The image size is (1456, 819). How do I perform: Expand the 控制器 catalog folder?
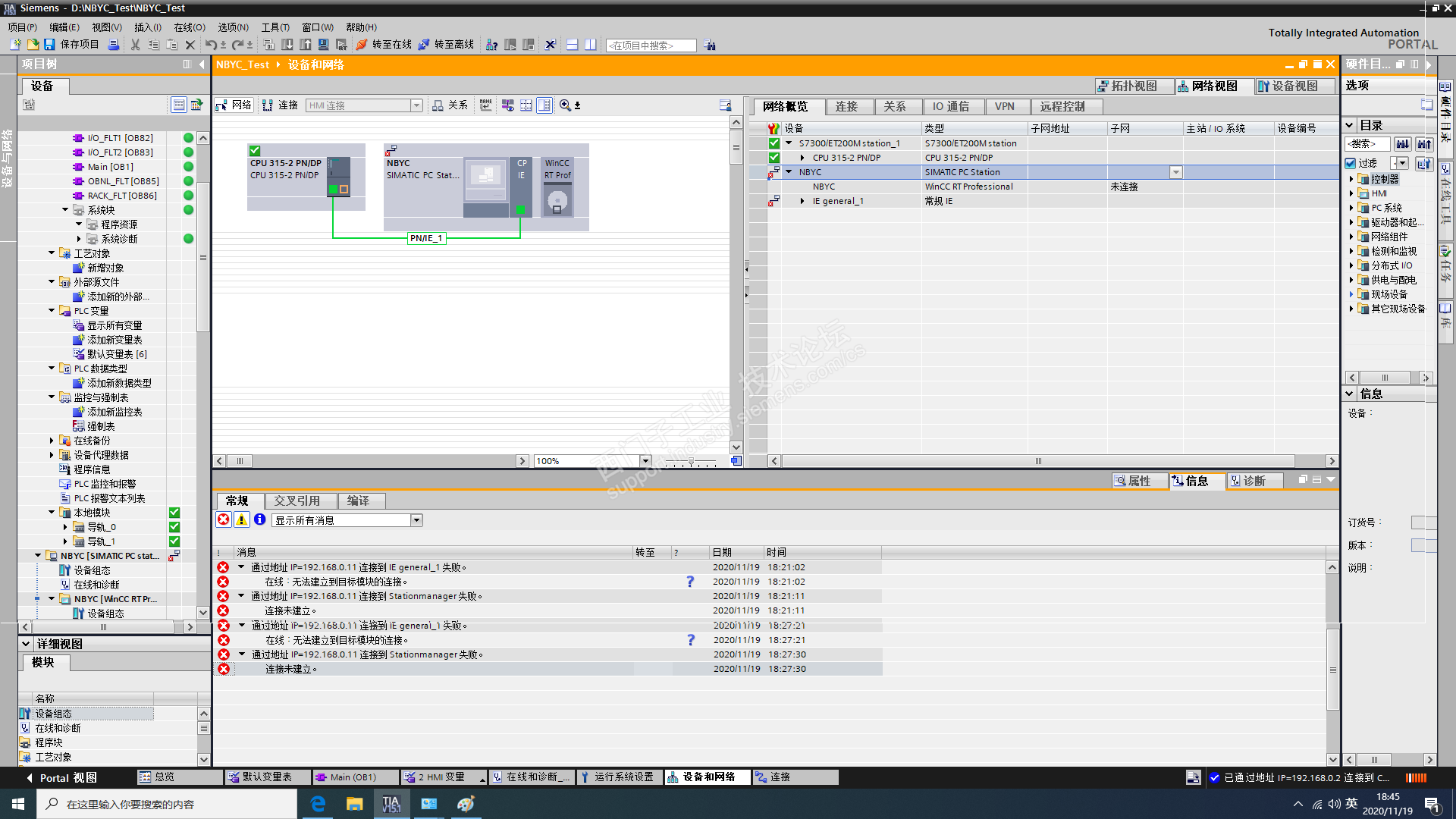1351,179
